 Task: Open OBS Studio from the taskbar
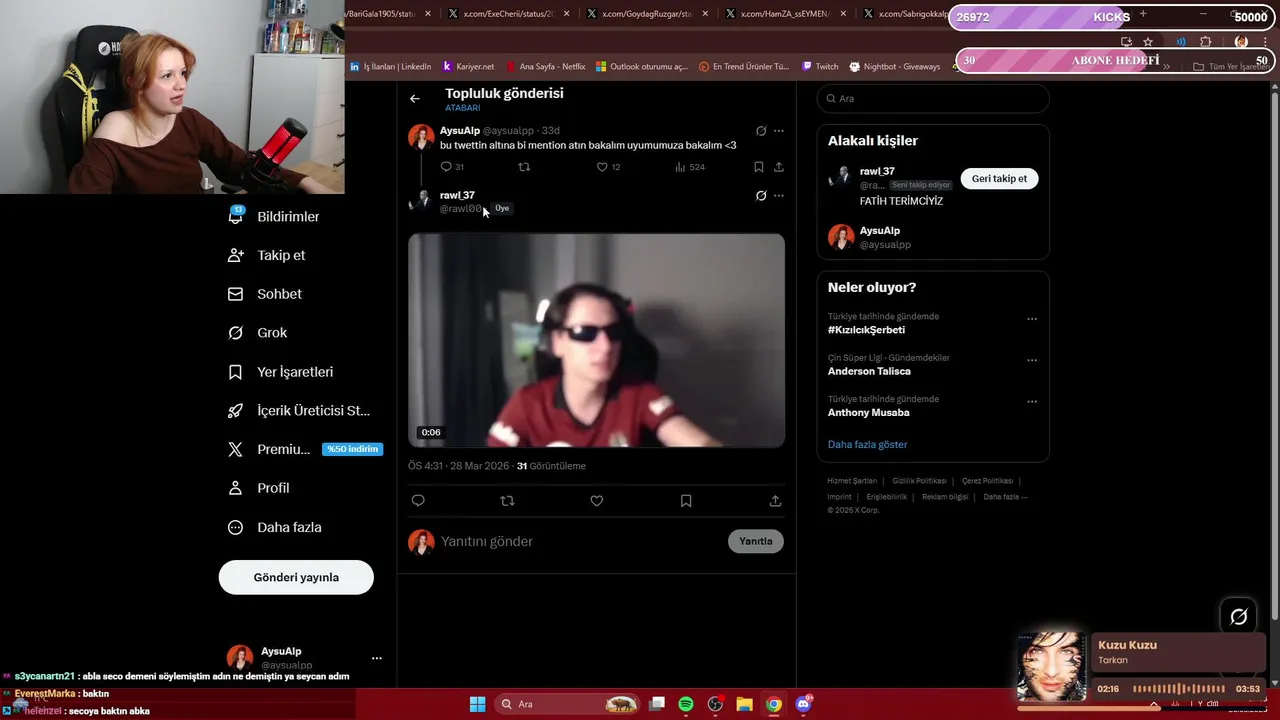pyautogui.click(x=715, y=704)
